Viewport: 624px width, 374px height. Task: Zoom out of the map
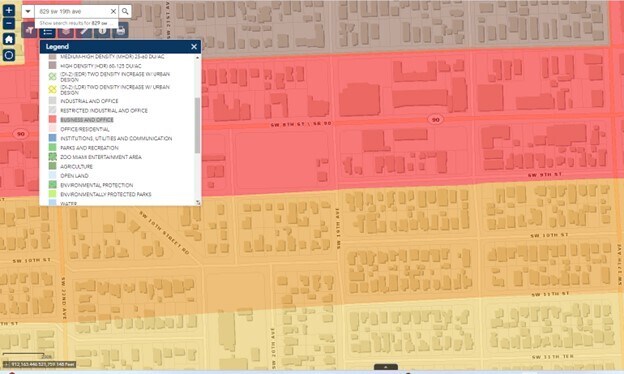(x=9, y=23)
